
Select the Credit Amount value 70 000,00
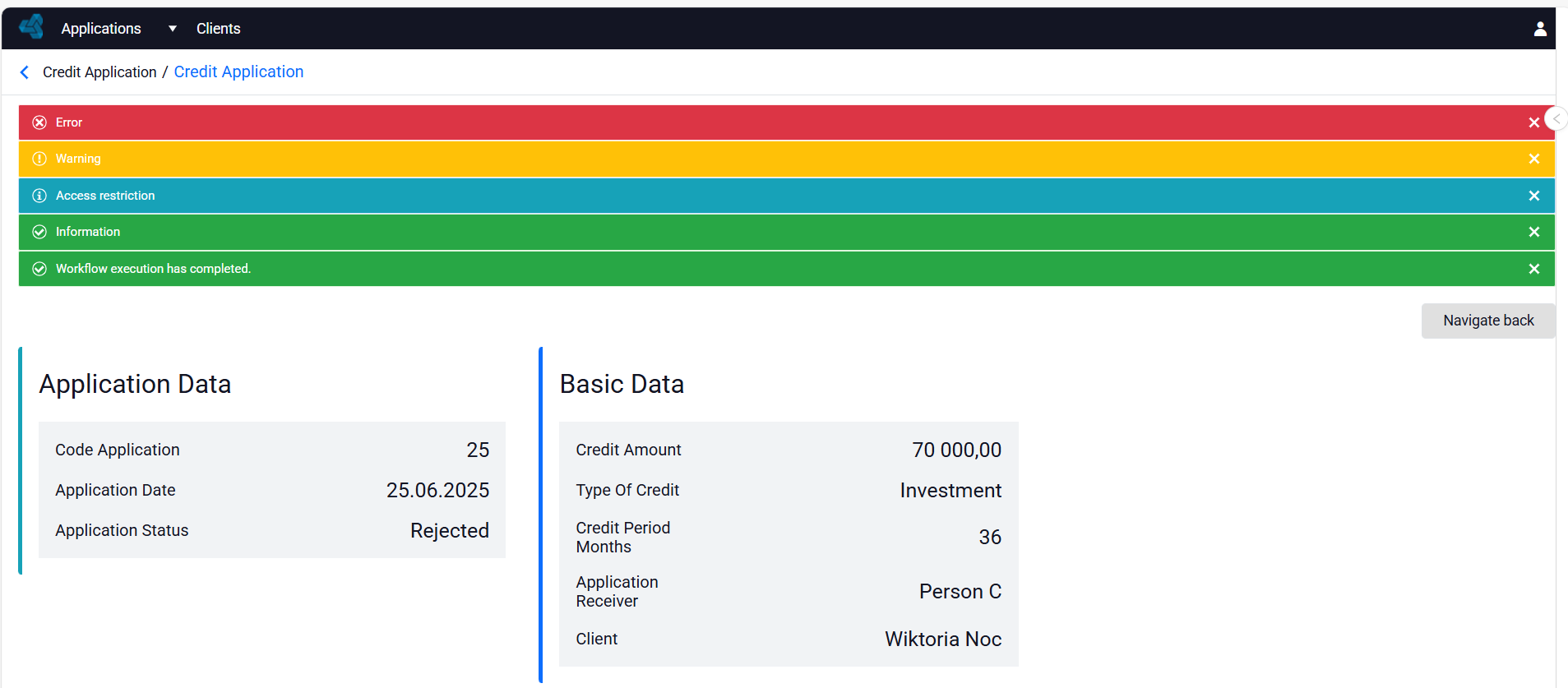click(957, 450)
